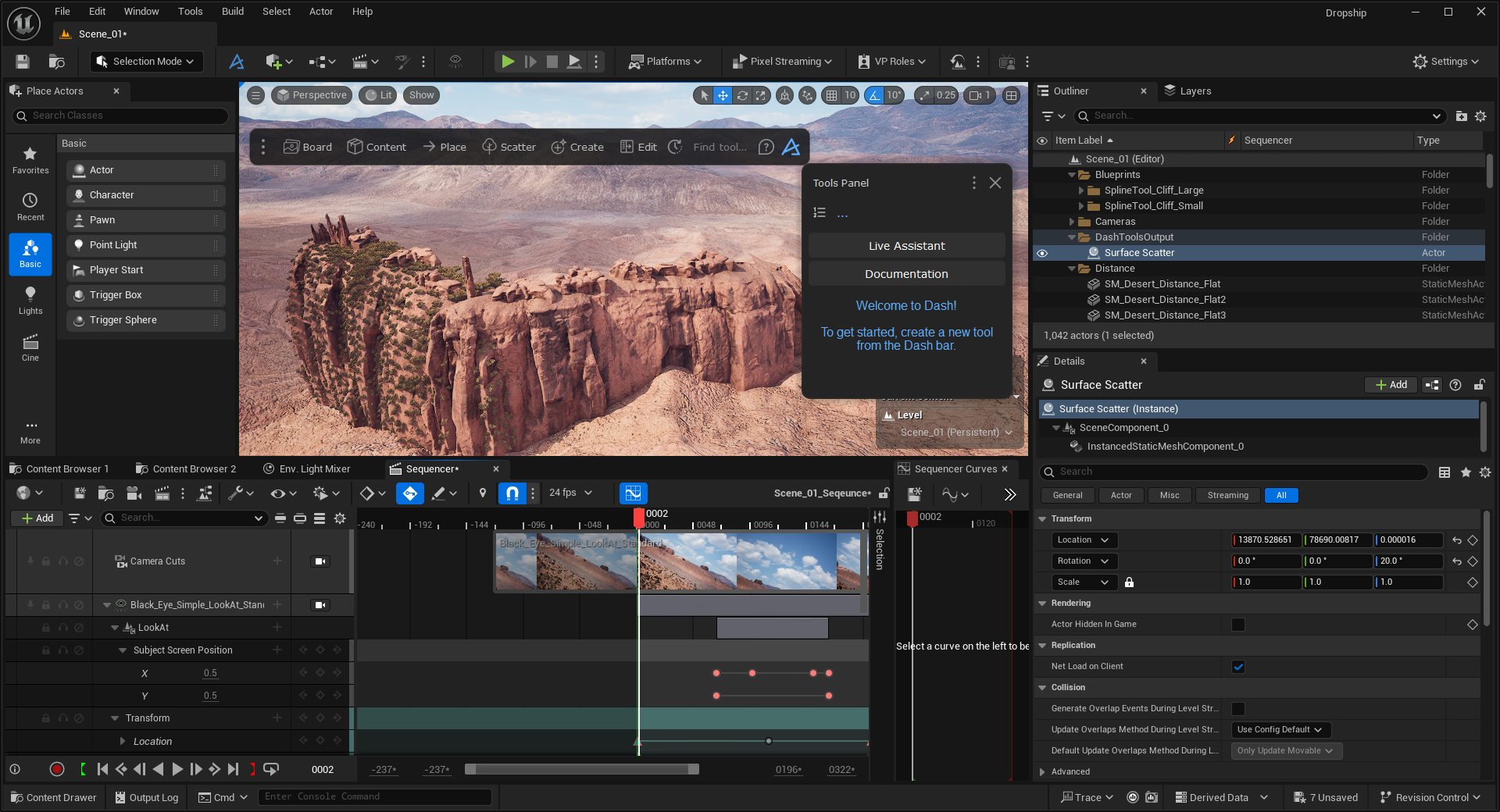Screen dimensions: 1500x812
Task: Select the Lights category in Place Actors
Action: (x=30, y=300)
